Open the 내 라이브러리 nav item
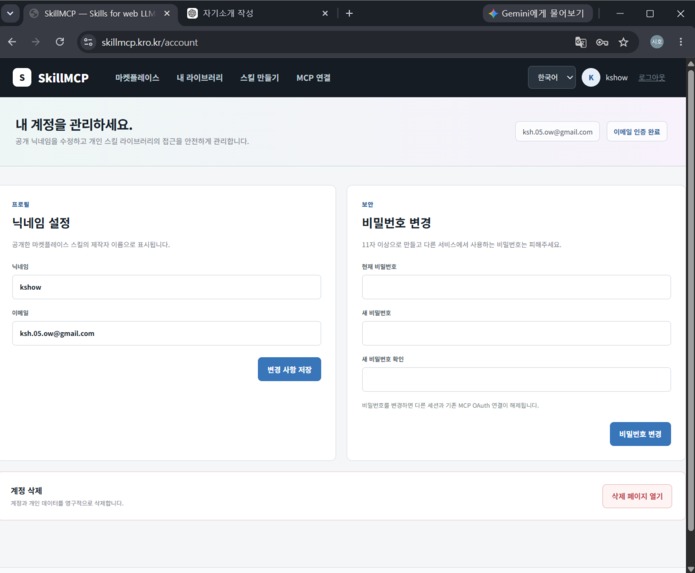This screenshot has height=573, width=695. click(x=199, y=78)
